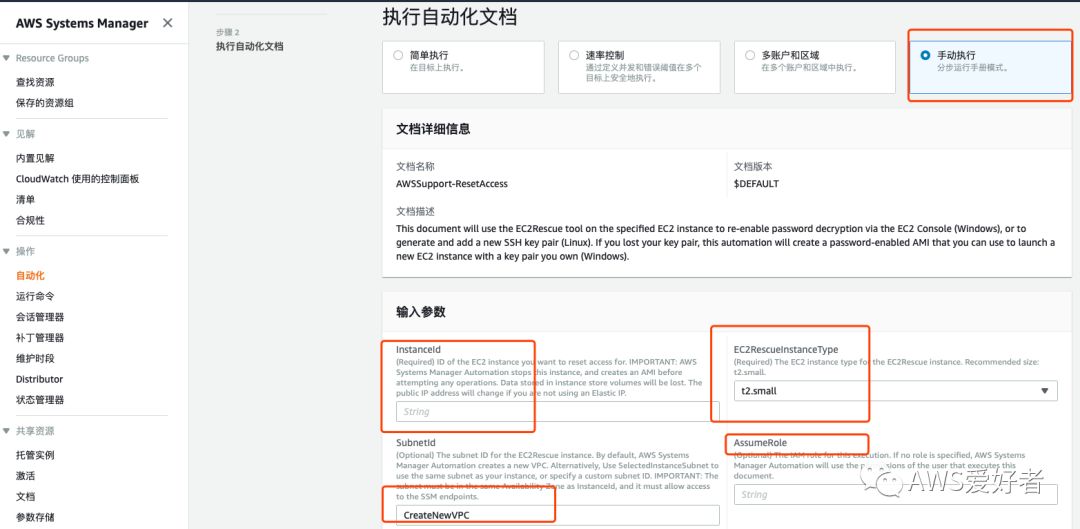
Task: Open 运行命令 in the sidebar
Action: click(x=35, y=296)
